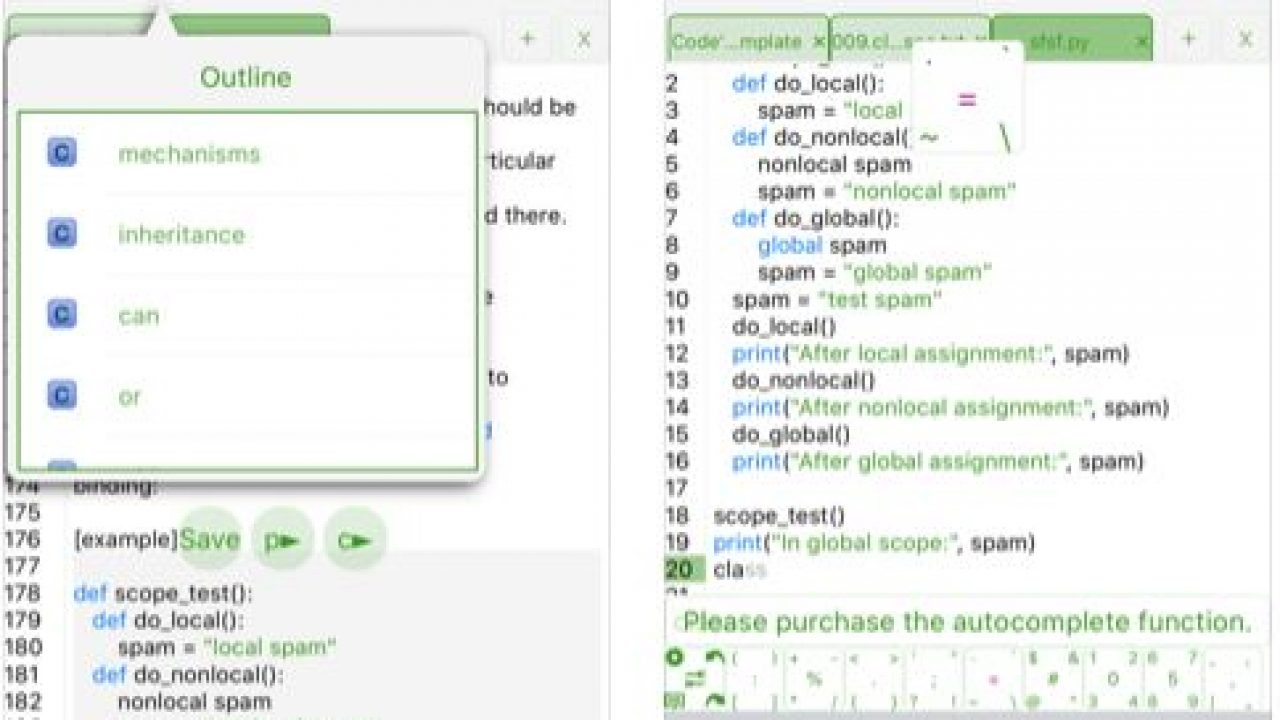Tap the backslash in the key popup

1005,138
